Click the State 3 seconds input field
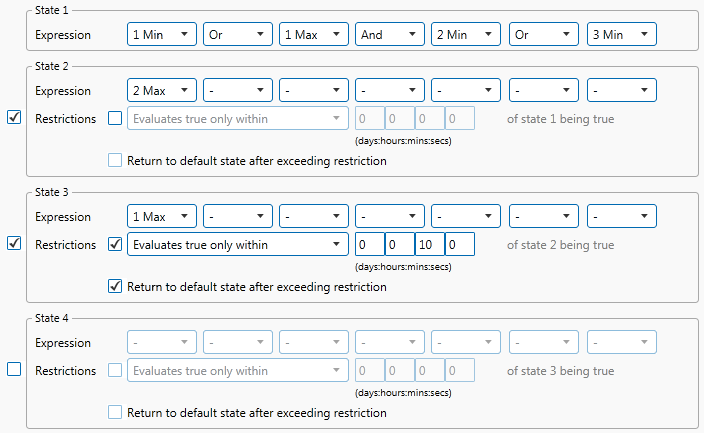 459,245
